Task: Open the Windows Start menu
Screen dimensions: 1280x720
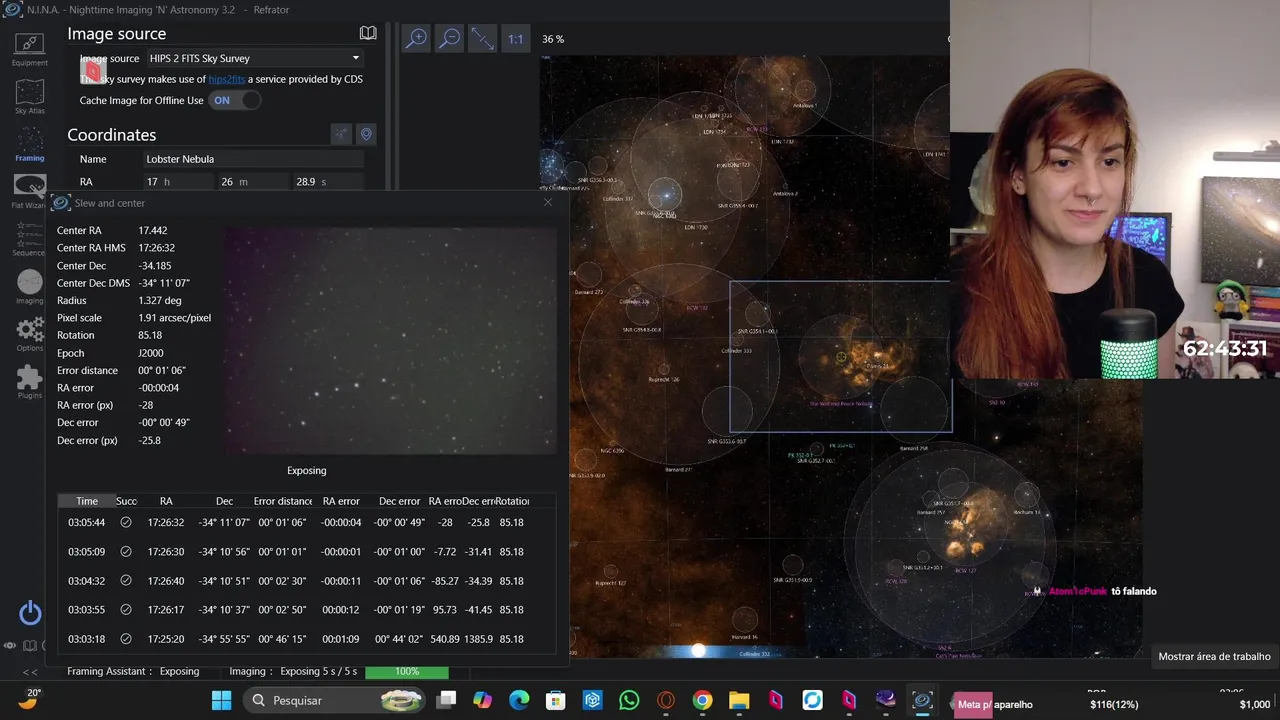Action: tap(222, 700)
